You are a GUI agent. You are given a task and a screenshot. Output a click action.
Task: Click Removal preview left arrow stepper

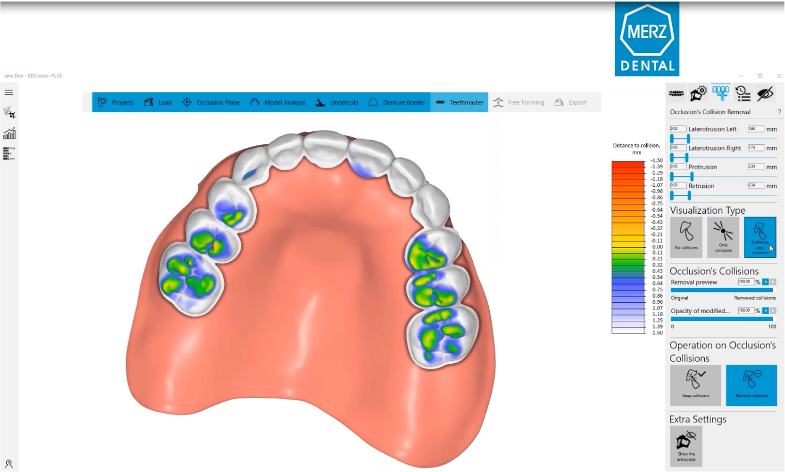point(764,284)
